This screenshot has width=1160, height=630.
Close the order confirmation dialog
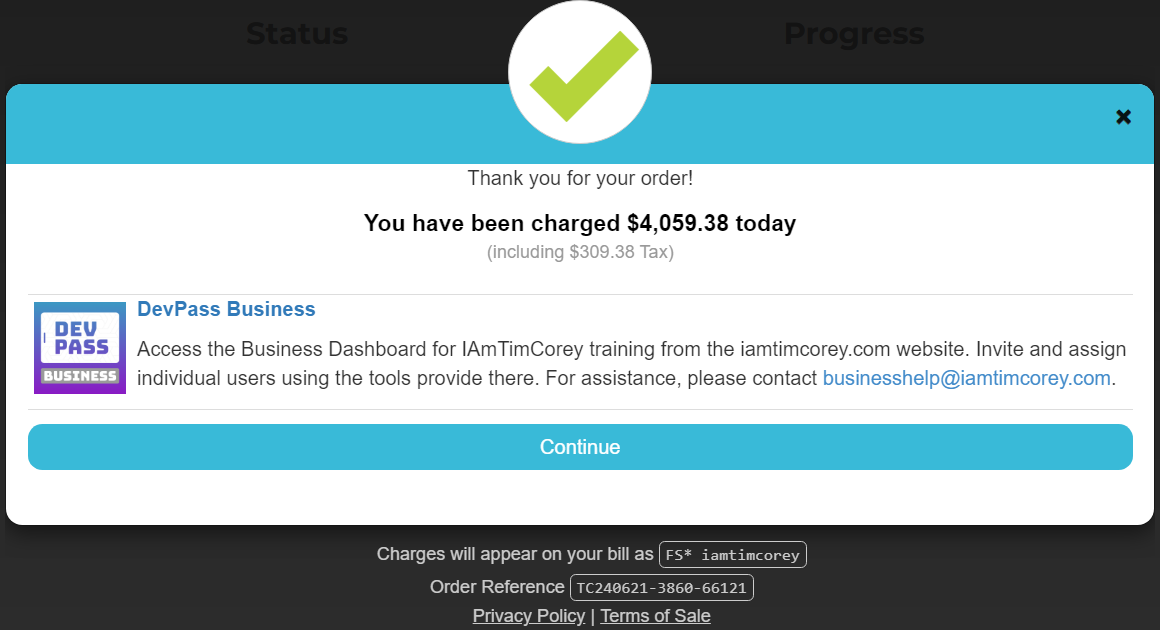click(x=1123, y=117)
